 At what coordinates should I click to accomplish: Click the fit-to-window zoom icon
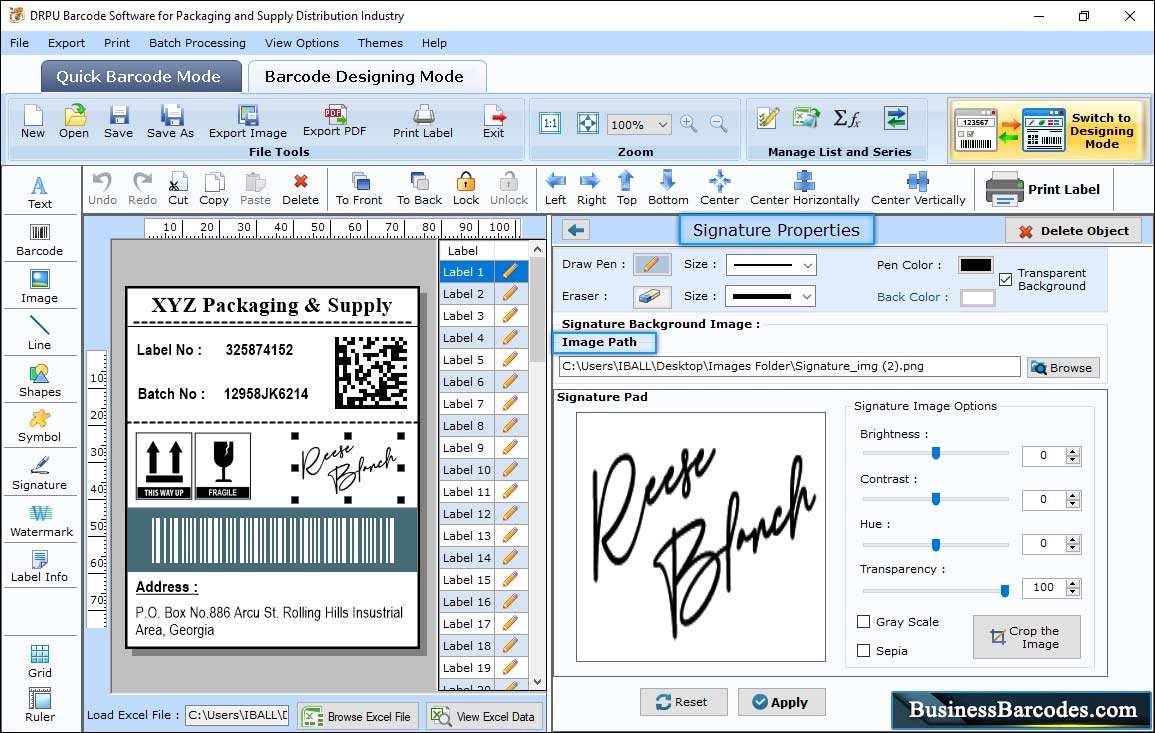pyautogui.click(x=587, y=123)
